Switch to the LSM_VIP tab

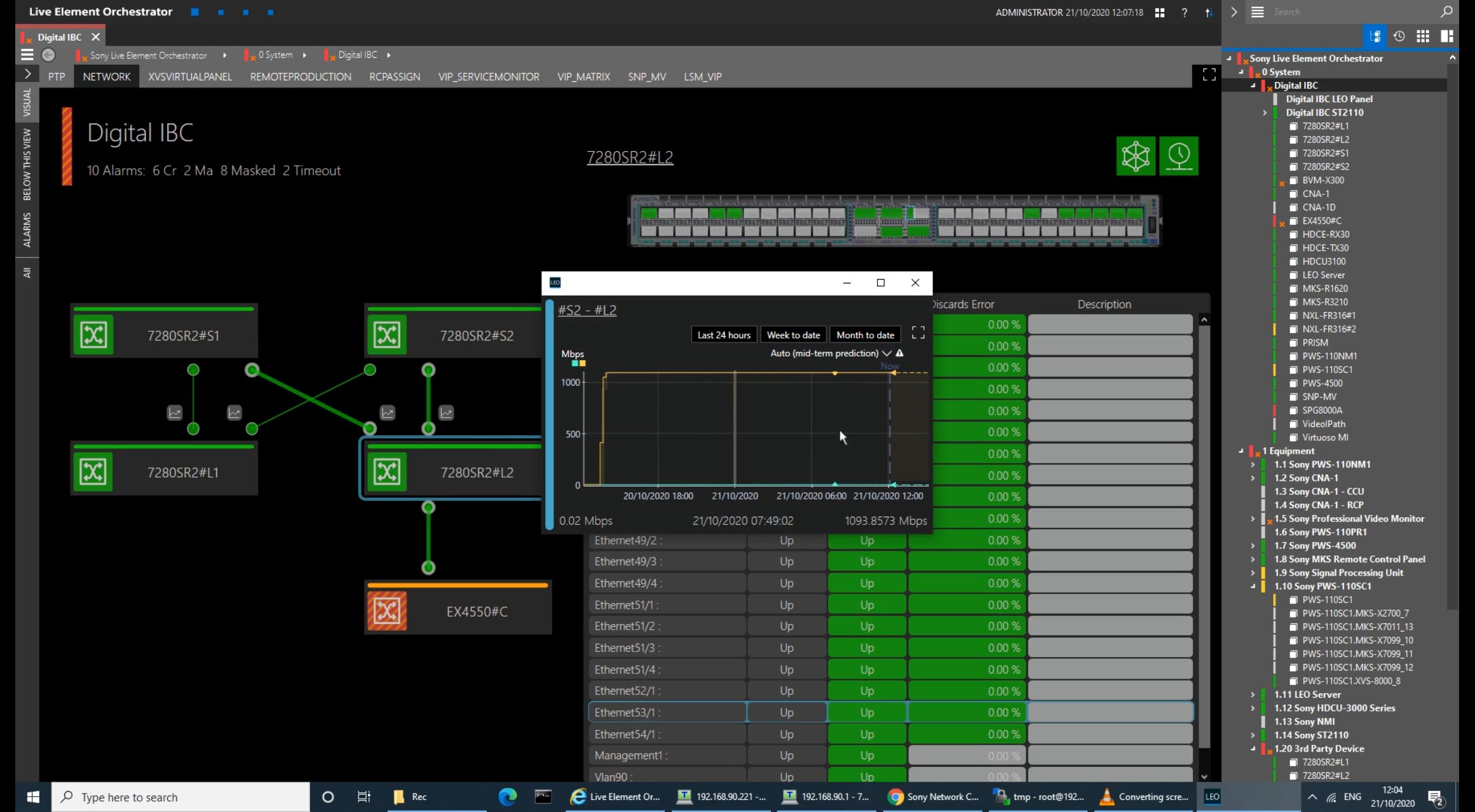[x=702, y=76]
